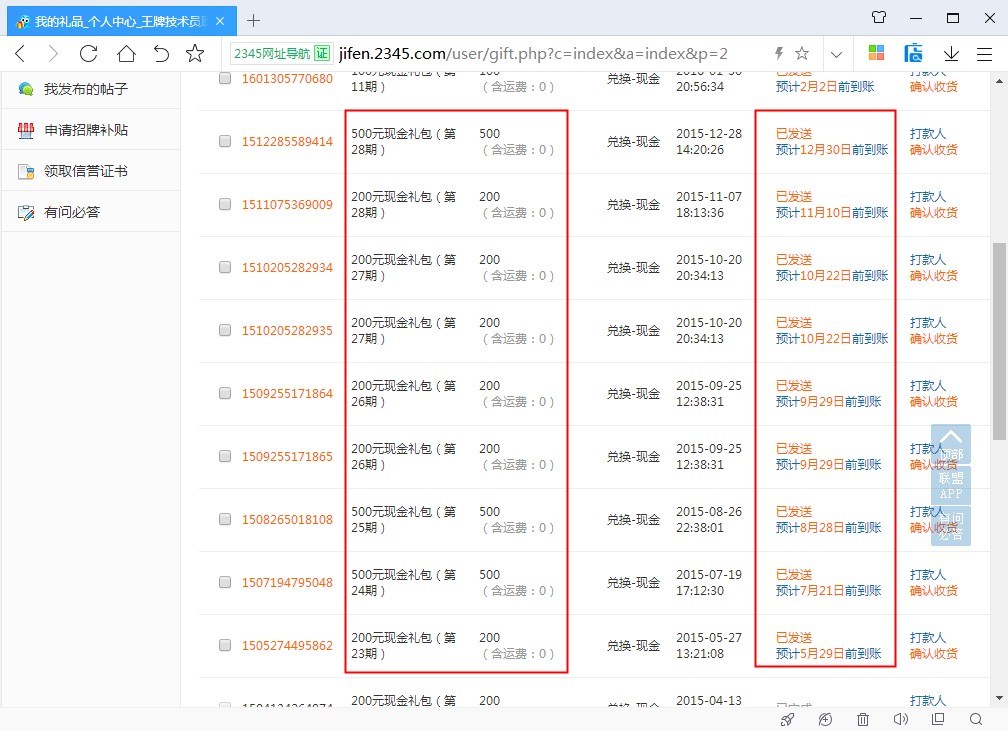Viewport: 1008px width, 731px height.
Task: Open a new tab with plus button
Action: 254,20
